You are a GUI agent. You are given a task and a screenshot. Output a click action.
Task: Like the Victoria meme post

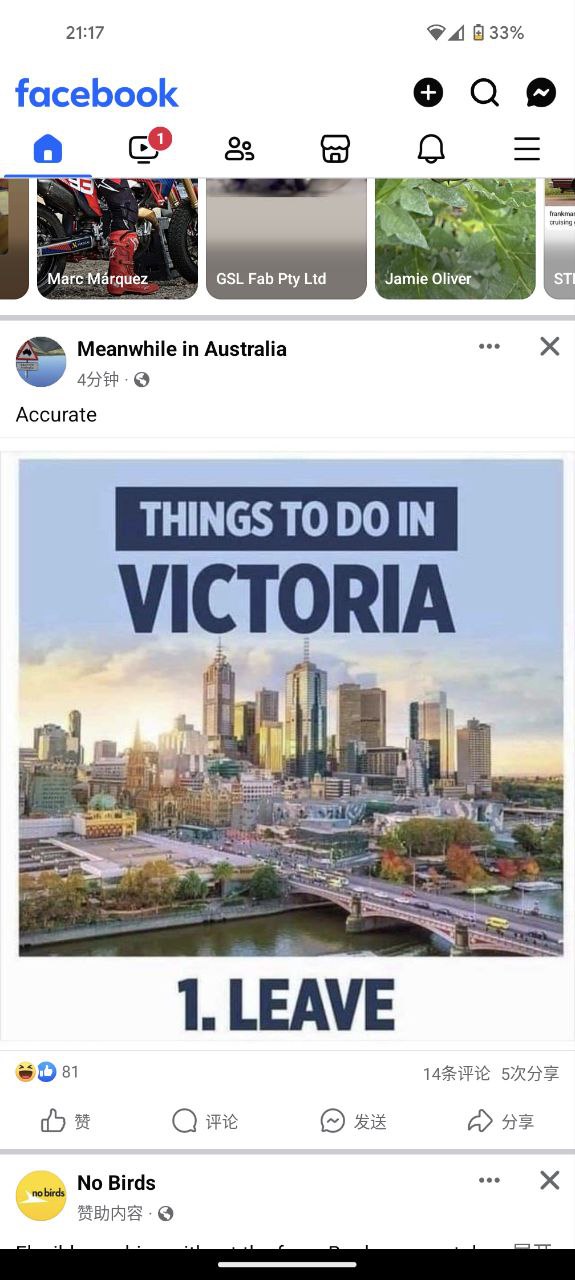(x=66, y=1121)
